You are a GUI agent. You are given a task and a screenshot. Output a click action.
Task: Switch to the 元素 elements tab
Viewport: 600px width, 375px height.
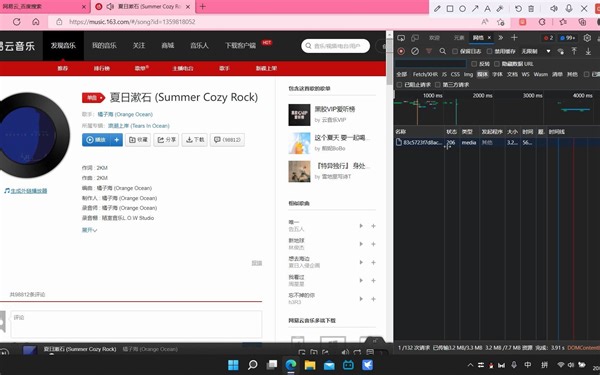[459, 38]
